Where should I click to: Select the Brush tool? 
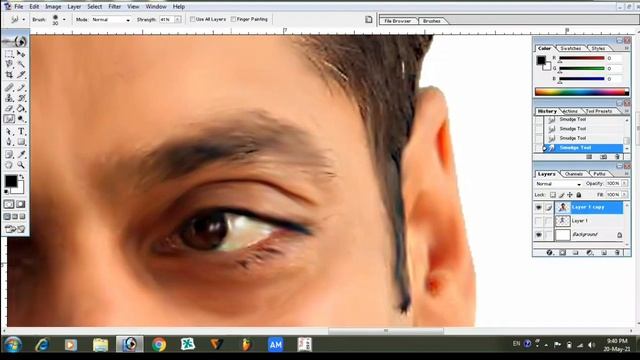(x=21, y=87)
